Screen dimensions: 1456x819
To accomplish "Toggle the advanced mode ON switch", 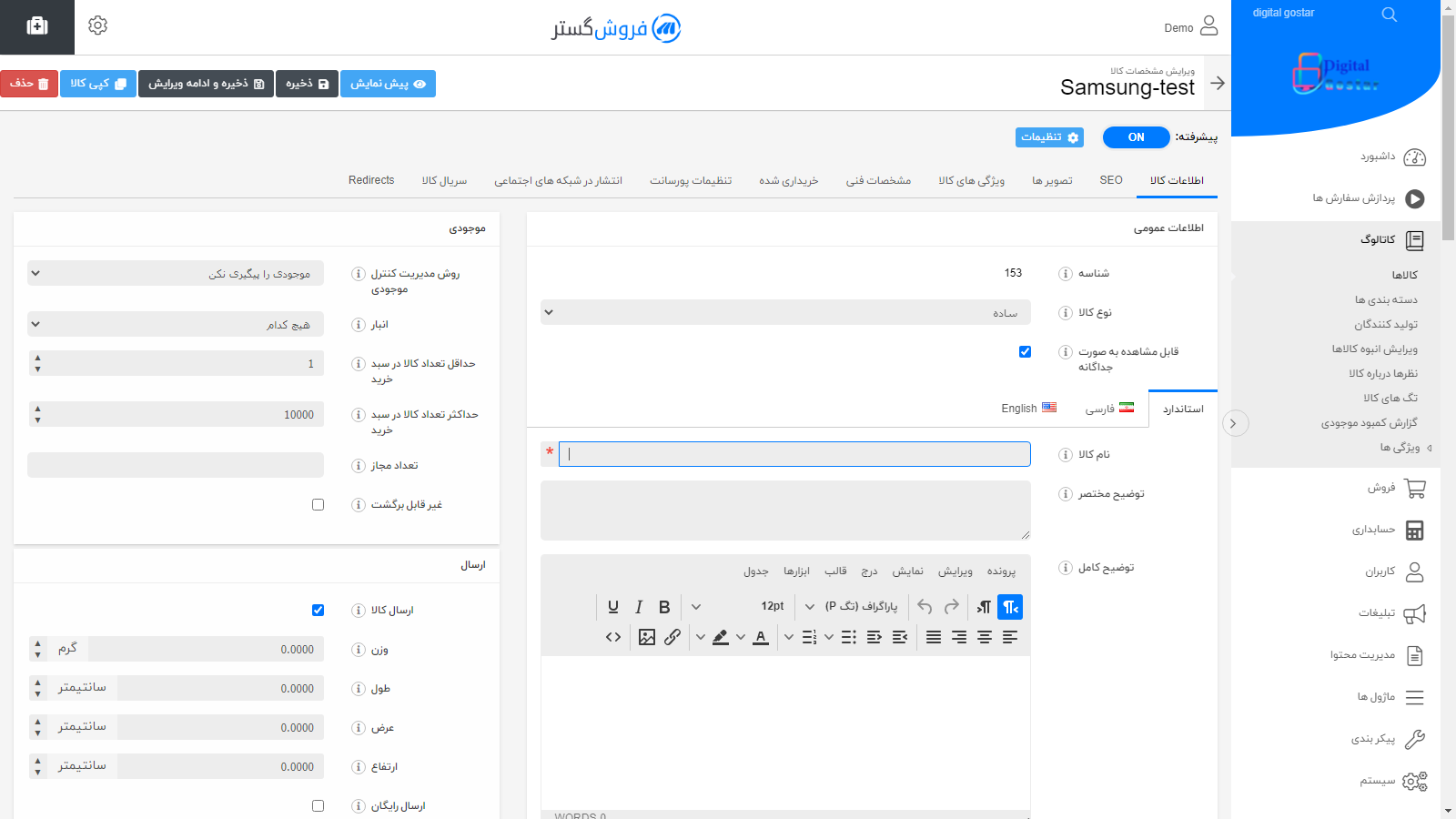I will [x=1136, y=137].
